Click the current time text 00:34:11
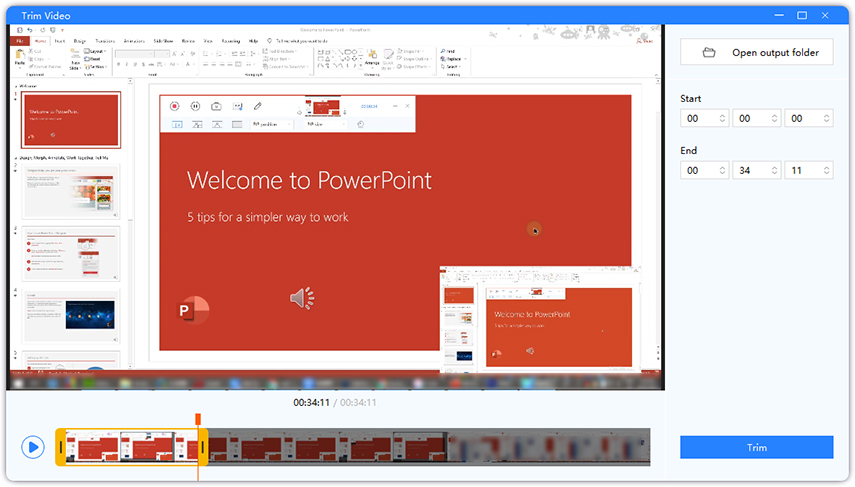 pos(311,402)
